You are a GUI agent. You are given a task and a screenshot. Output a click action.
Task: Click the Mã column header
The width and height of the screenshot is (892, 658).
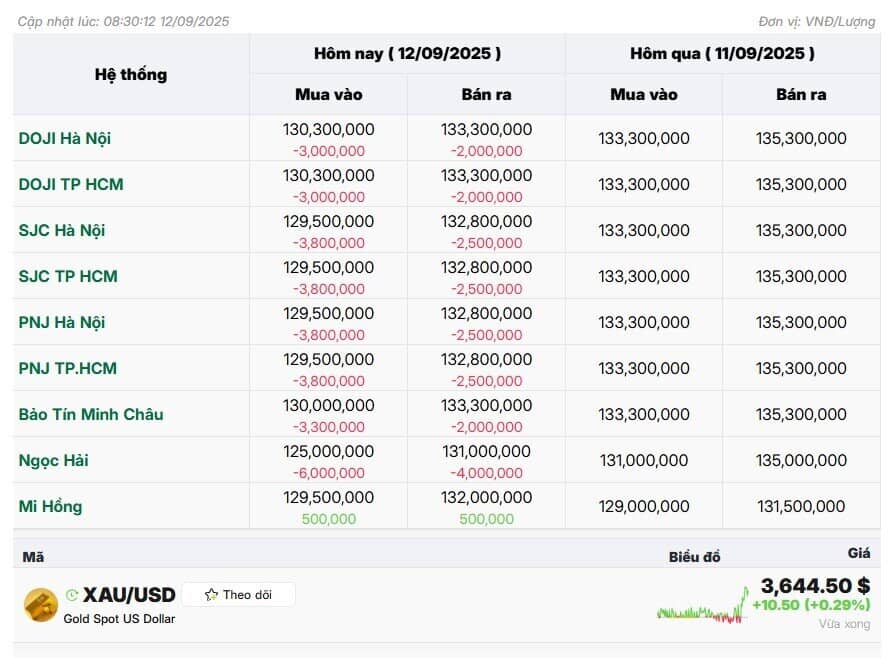33,557
